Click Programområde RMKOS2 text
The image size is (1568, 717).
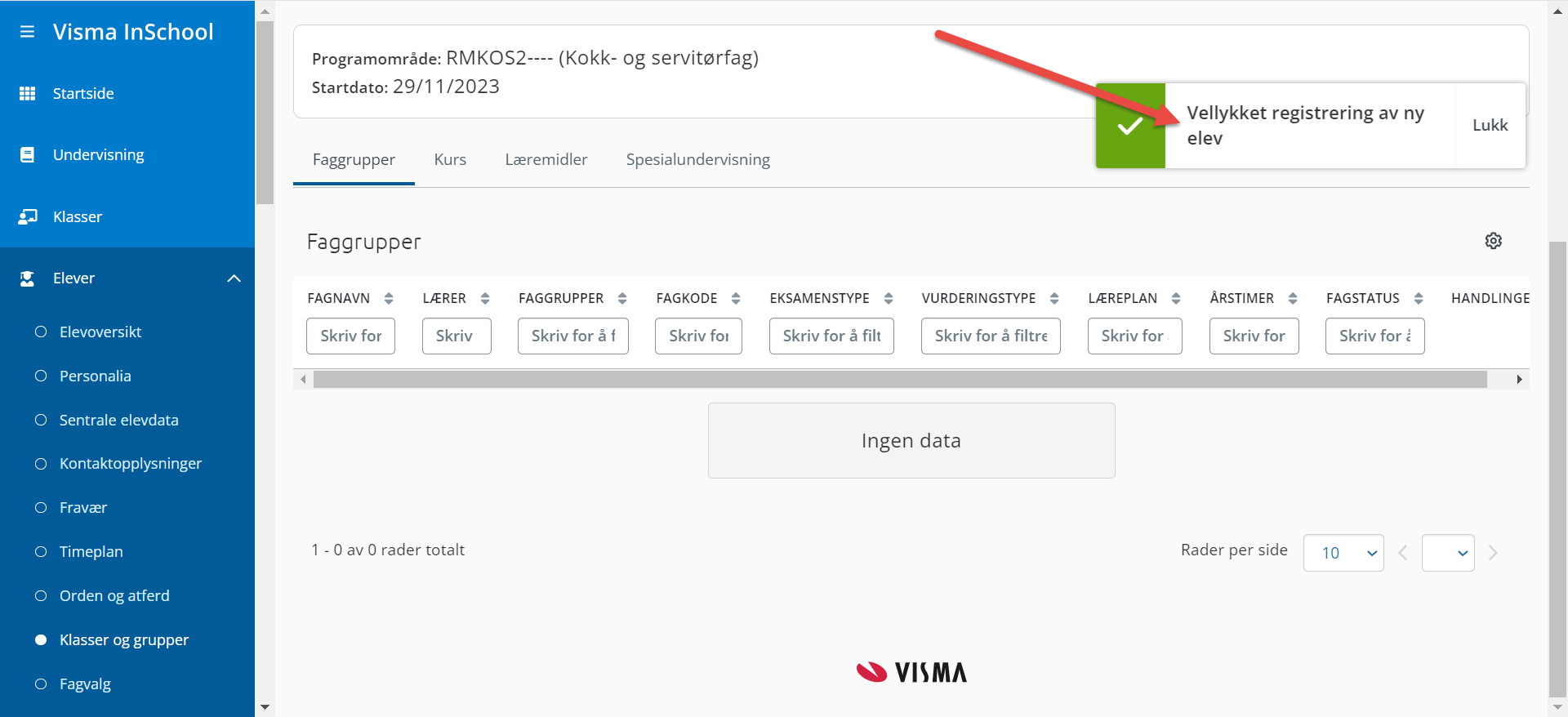536,58
